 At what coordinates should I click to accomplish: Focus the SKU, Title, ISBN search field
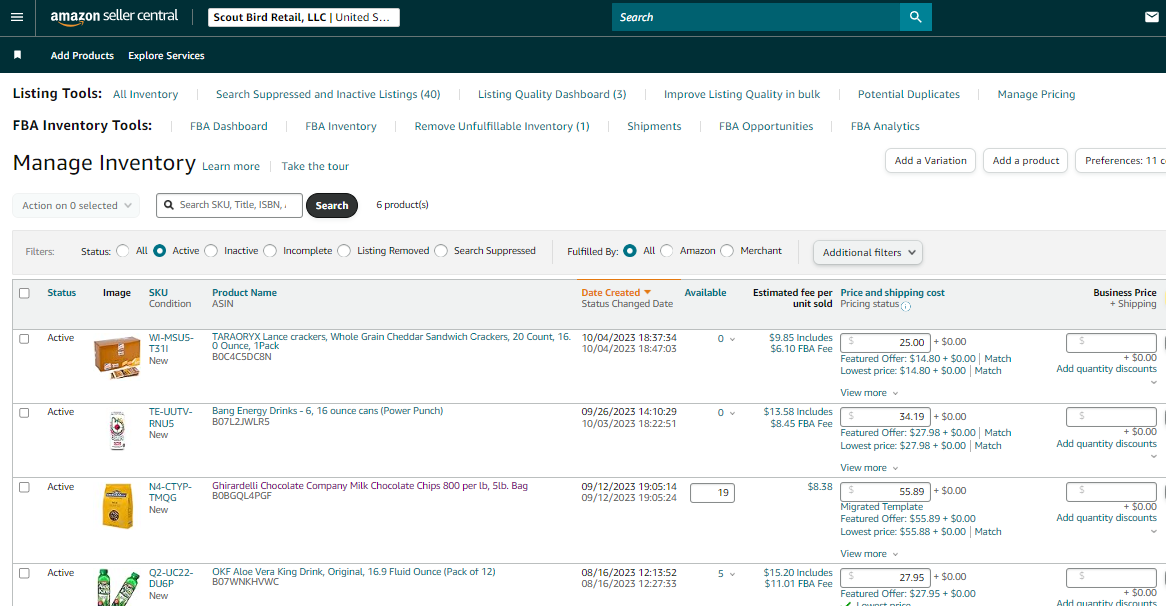229,205
